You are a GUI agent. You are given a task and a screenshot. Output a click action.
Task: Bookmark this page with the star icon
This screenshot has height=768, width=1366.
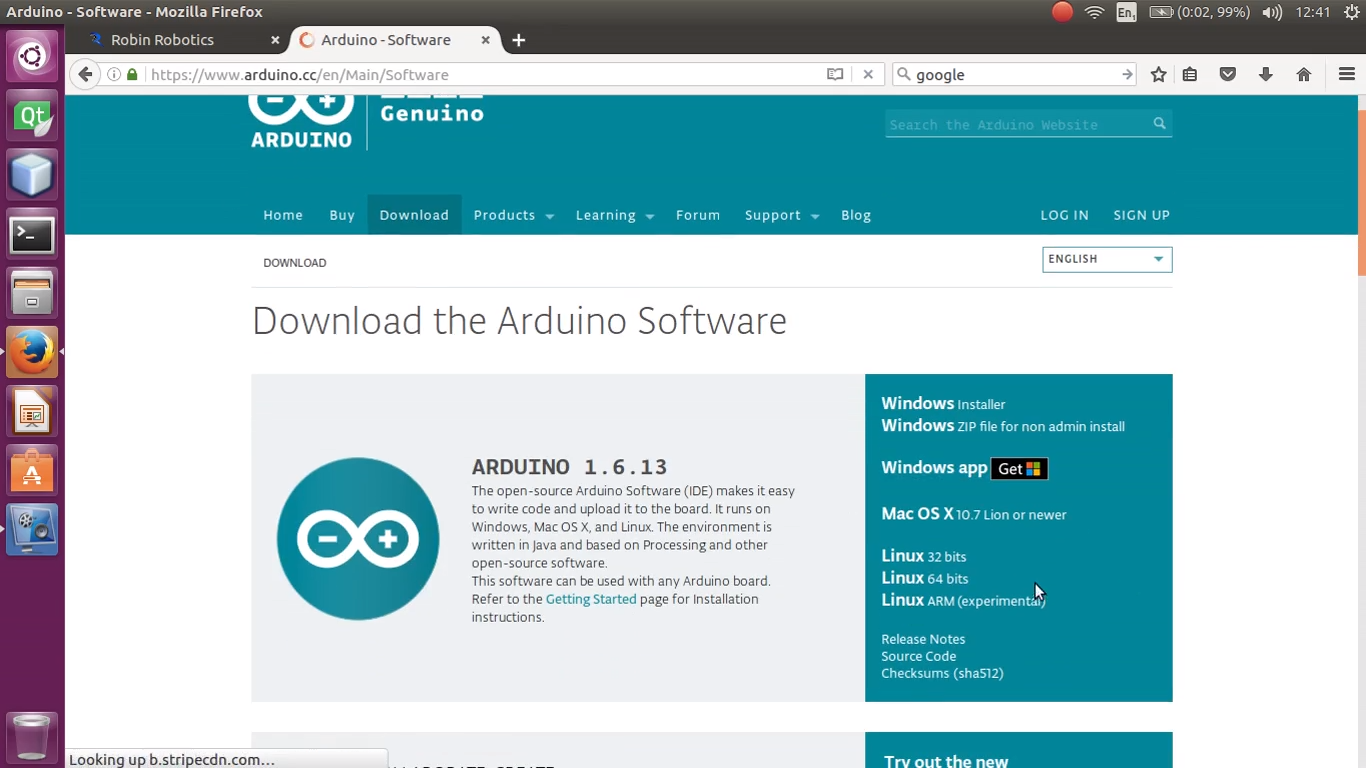pos(1157,74)
